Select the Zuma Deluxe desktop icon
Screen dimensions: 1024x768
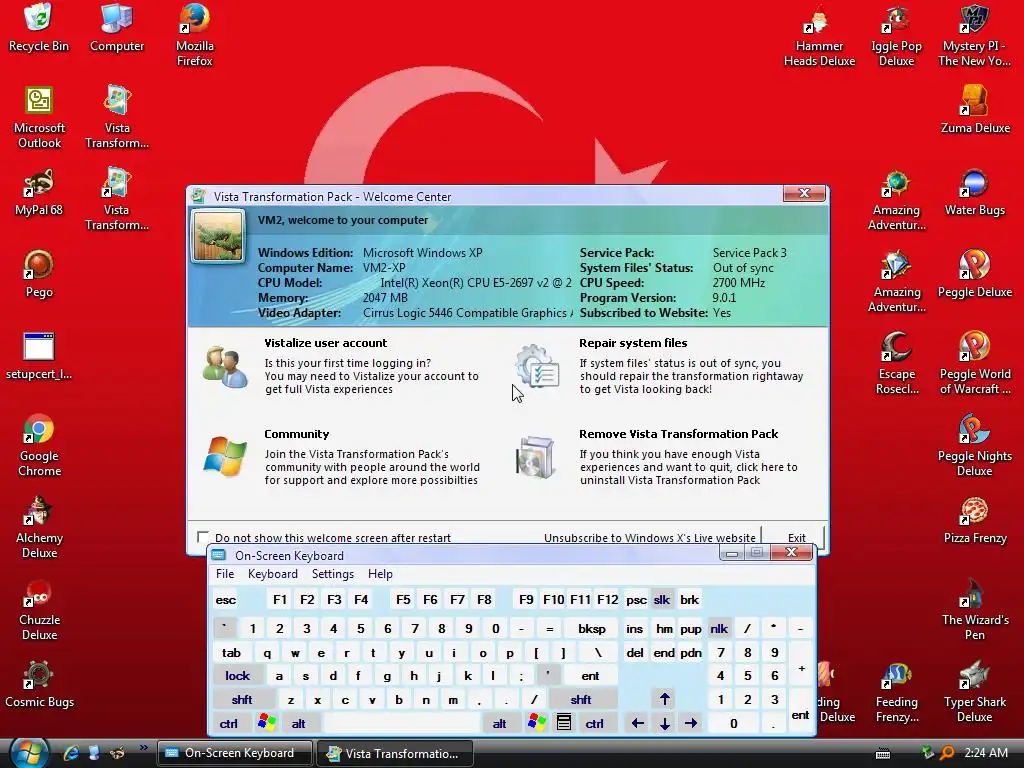(x=975, y=110)
